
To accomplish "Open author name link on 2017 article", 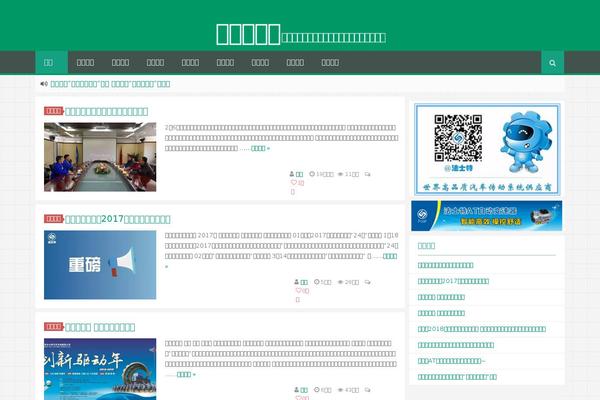I will pyautogui.click(x=304, y=282).
